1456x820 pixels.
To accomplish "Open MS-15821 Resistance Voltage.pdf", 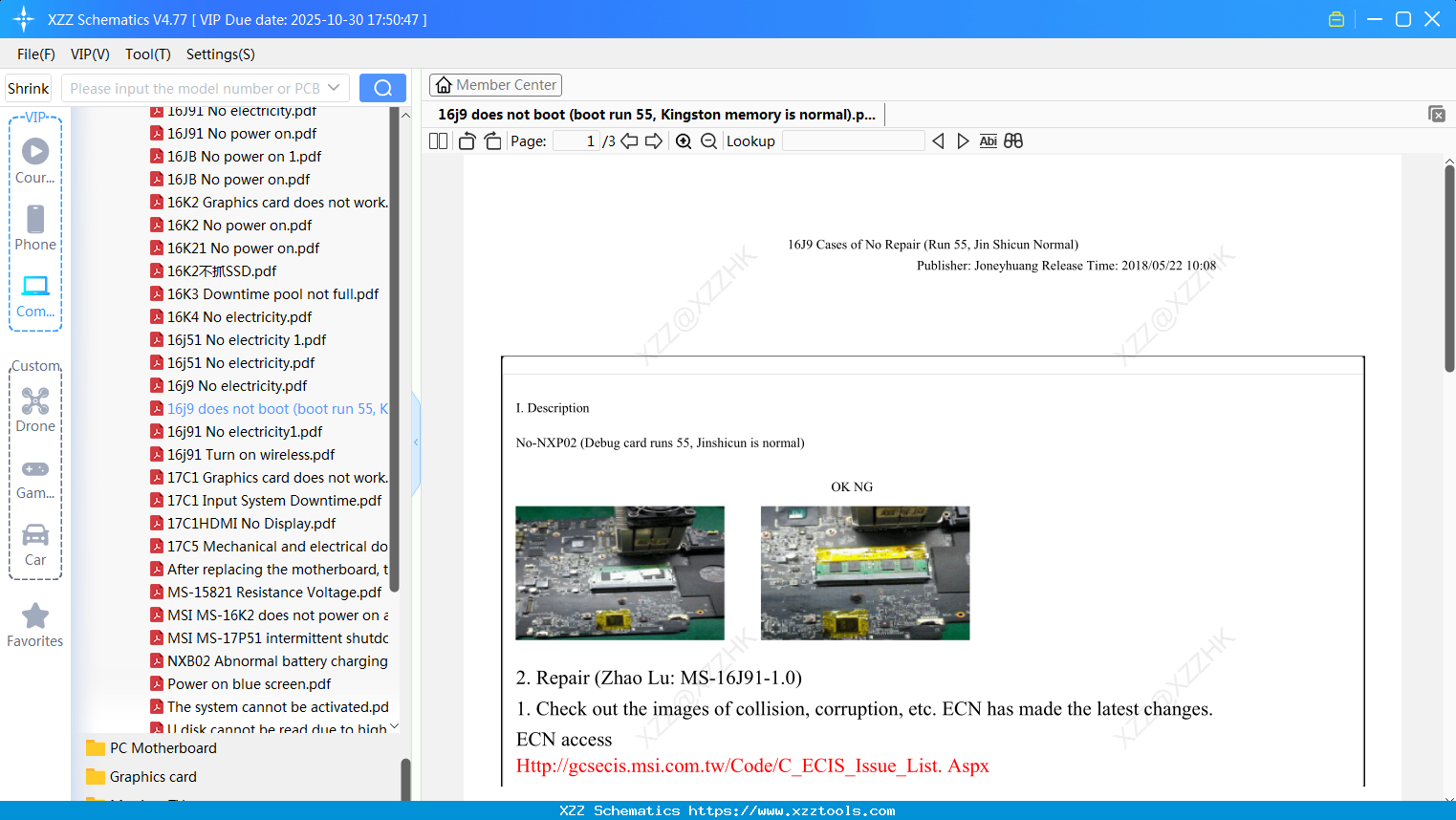I will 266,593.
